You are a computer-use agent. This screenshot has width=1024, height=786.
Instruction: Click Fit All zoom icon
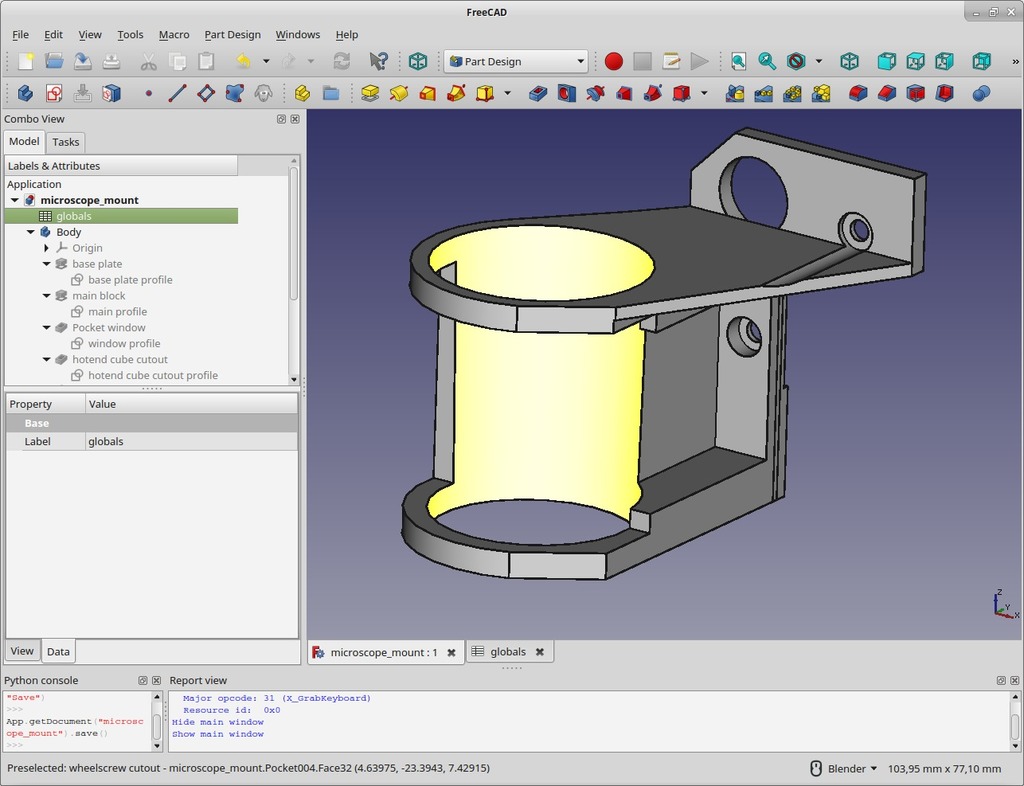(x=738, y=61)
